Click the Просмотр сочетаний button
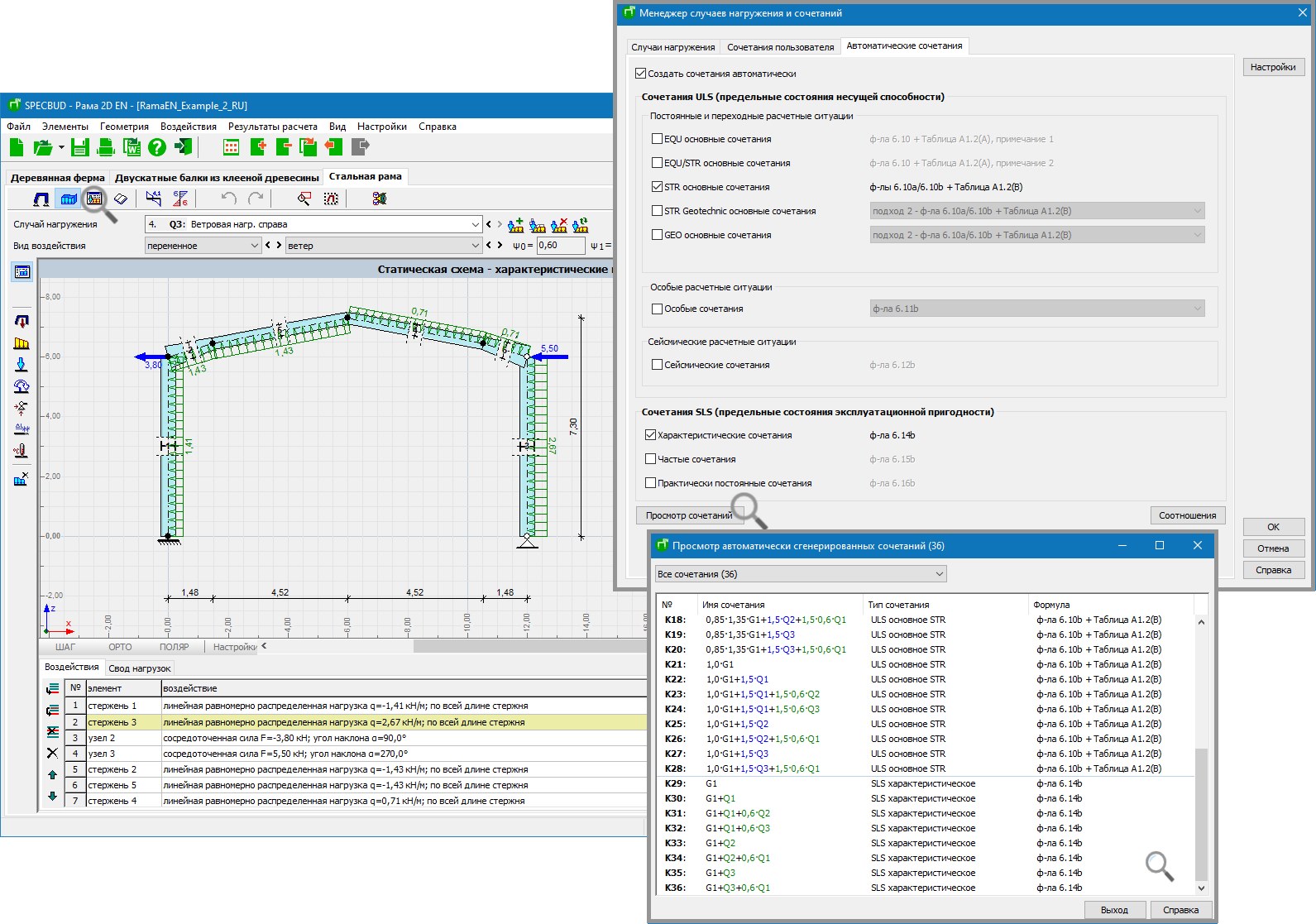This screenshot has height=924, width=1316. [689, 515]
